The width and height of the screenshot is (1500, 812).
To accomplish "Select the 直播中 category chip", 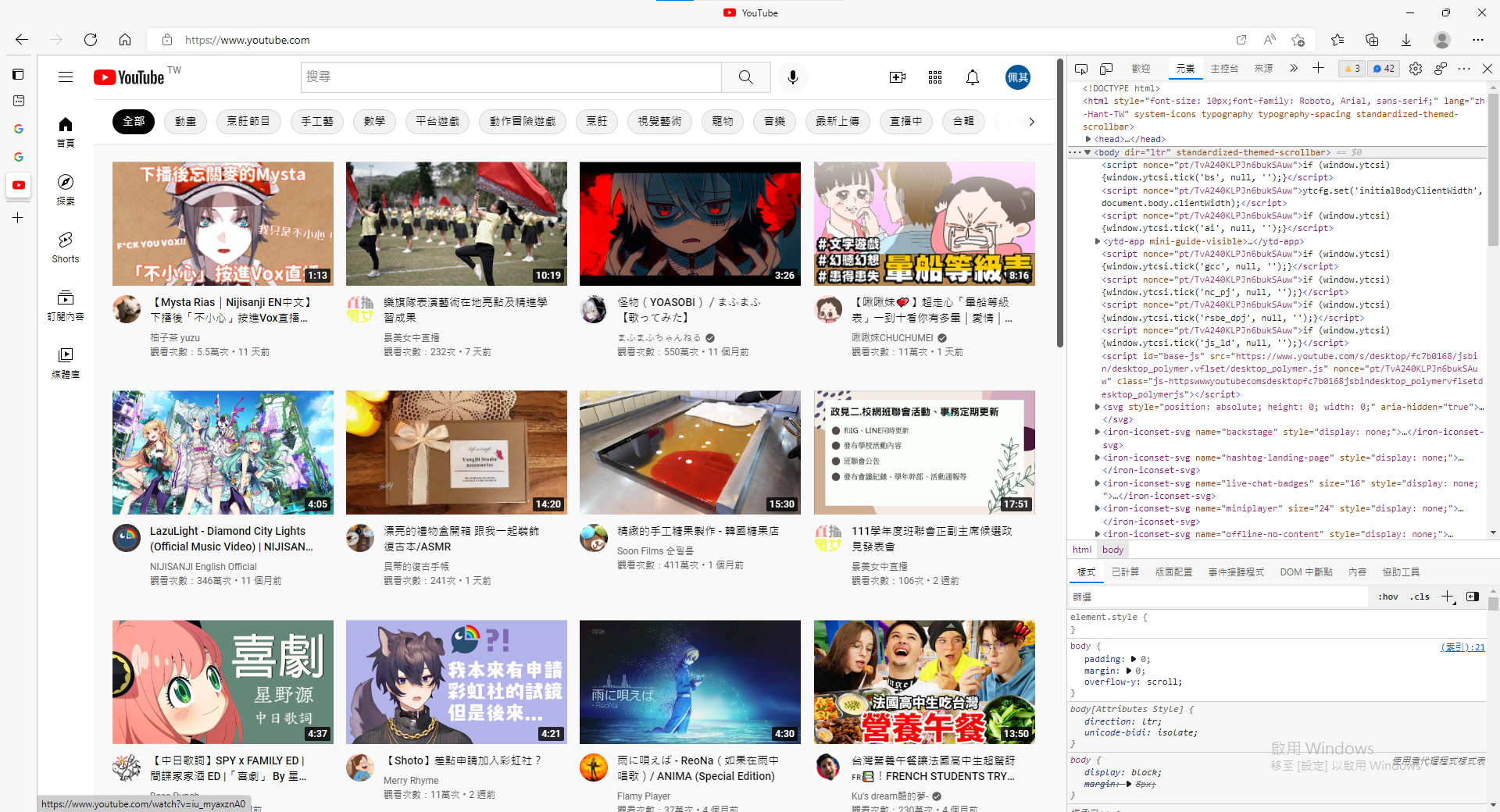I will pos(905,121).
